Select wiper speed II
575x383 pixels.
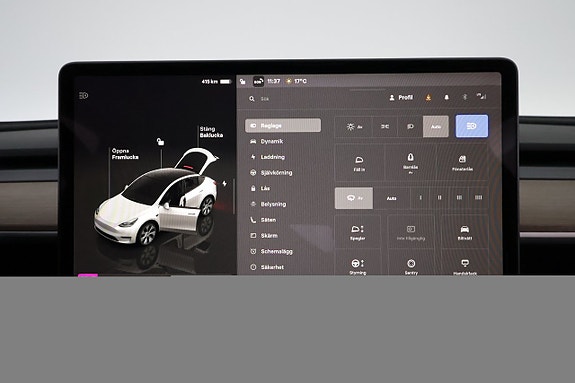[439, 198]
